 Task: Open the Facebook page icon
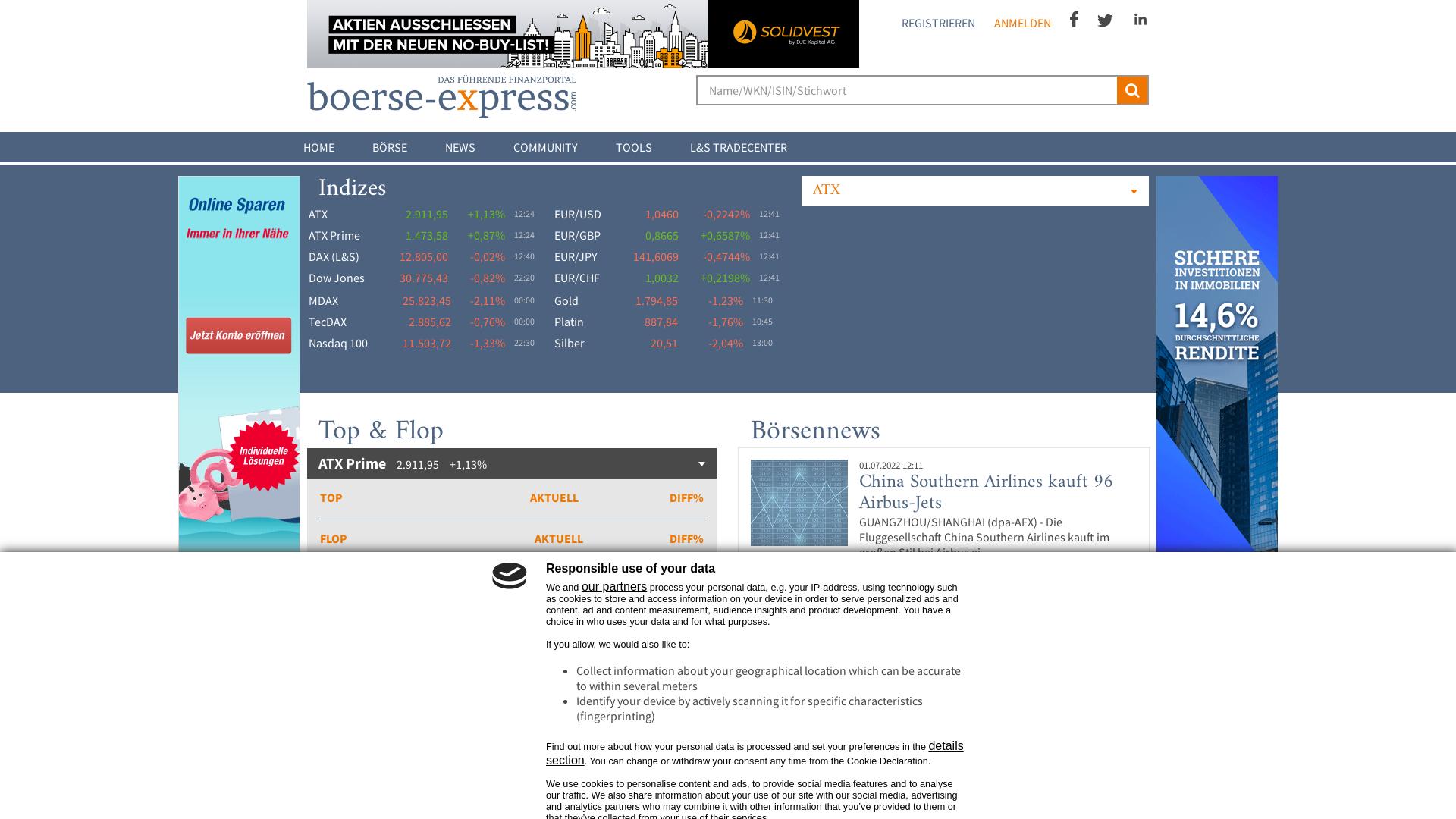click(1074, 20)
